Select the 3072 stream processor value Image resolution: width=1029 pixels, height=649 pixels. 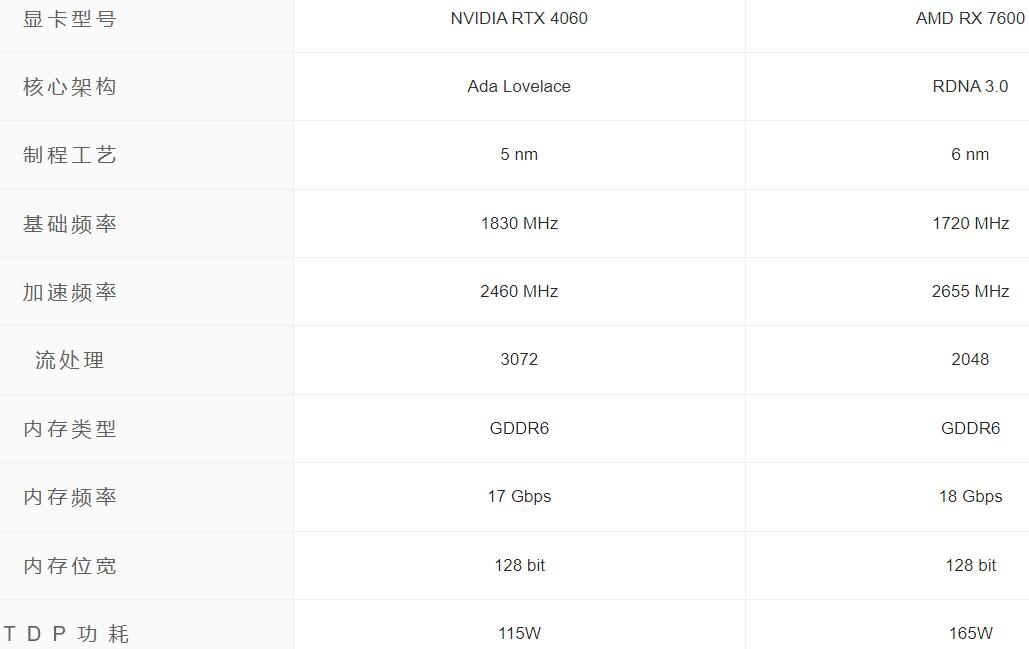pos(519,359)
